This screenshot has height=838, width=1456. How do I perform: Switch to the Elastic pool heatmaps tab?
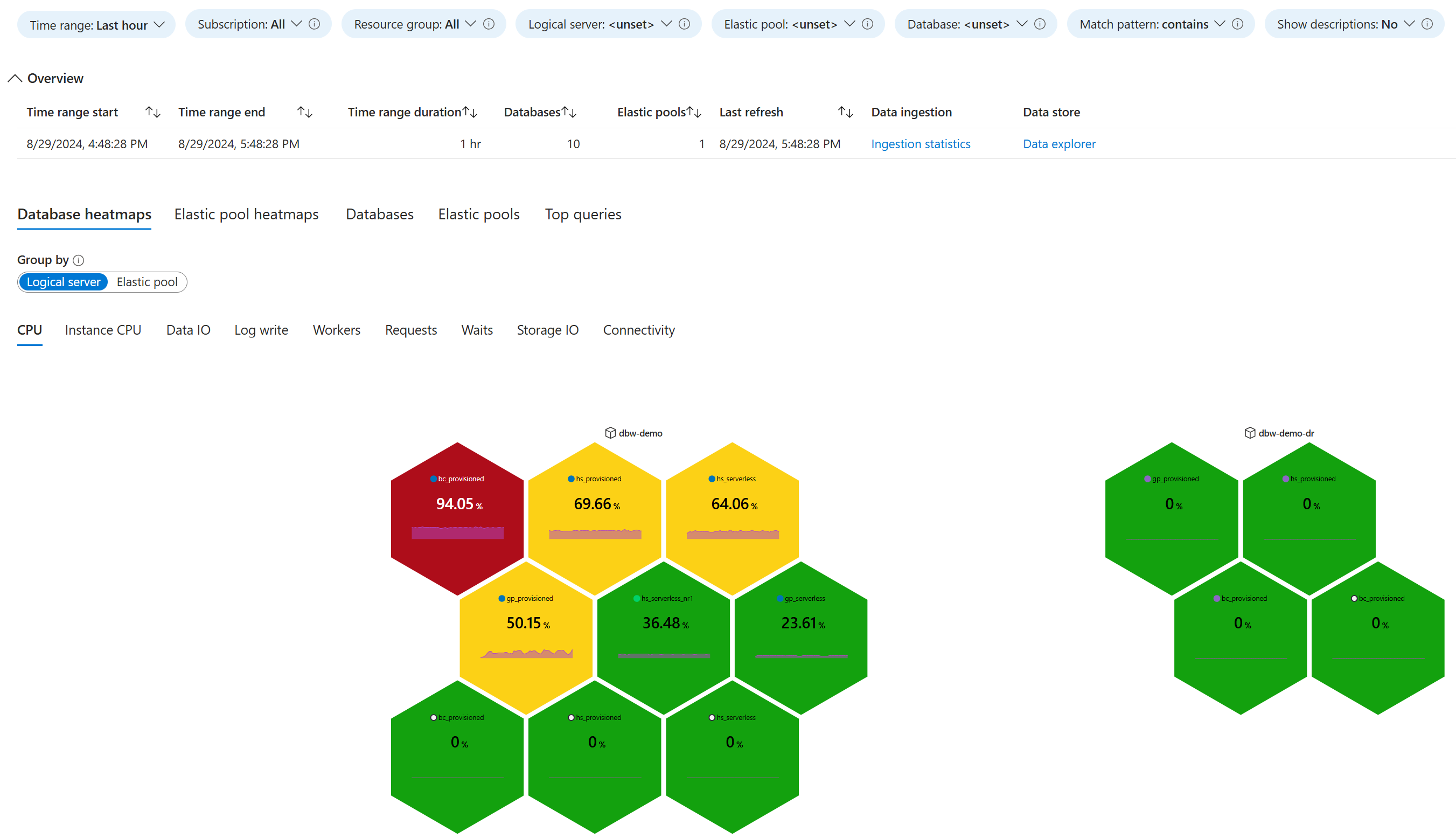pyautogui.click(x=247, y=214)
